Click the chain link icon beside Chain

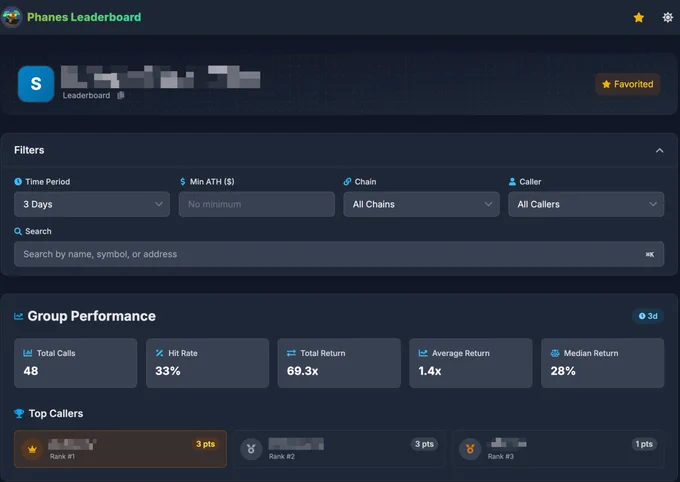pyautogui.click(x=347, y=182)
